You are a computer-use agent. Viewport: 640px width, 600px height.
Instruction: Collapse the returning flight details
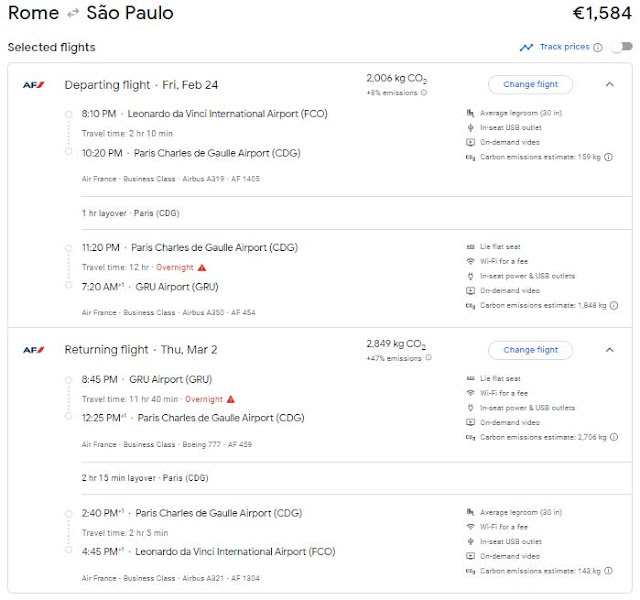(609, 350)
